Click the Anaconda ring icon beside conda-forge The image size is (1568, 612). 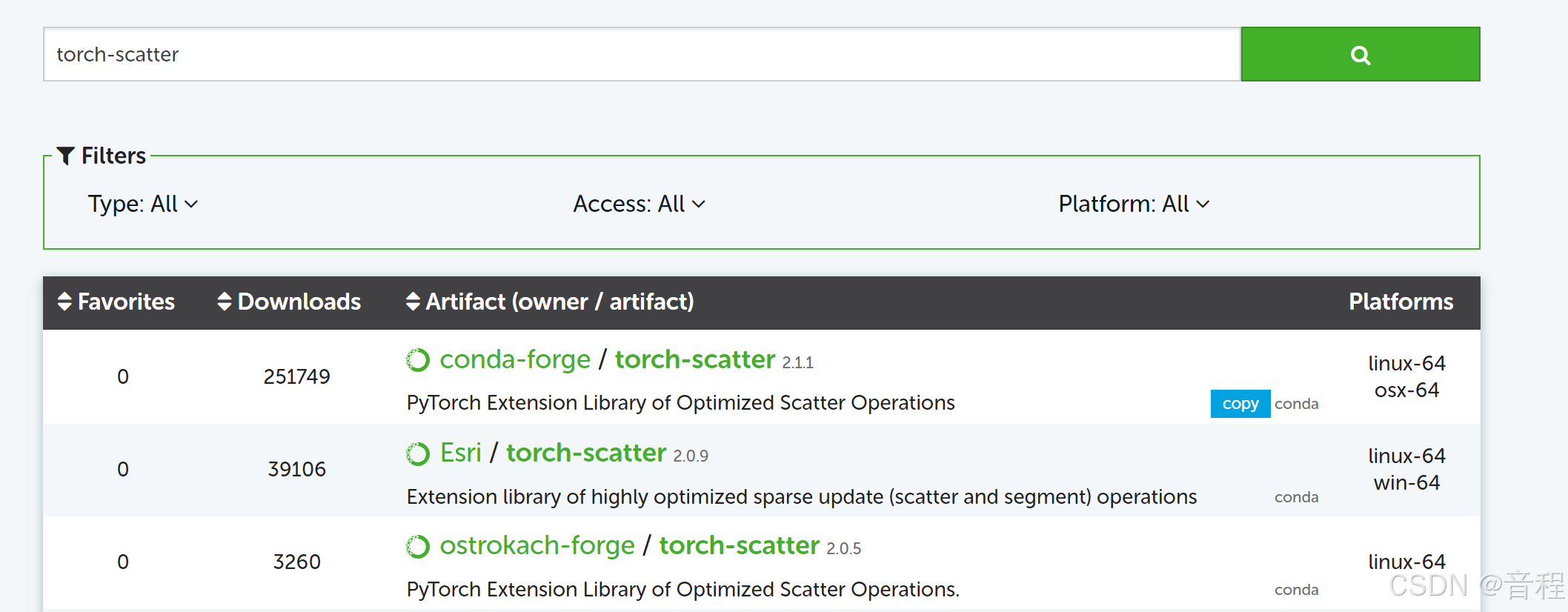[418, 360]
